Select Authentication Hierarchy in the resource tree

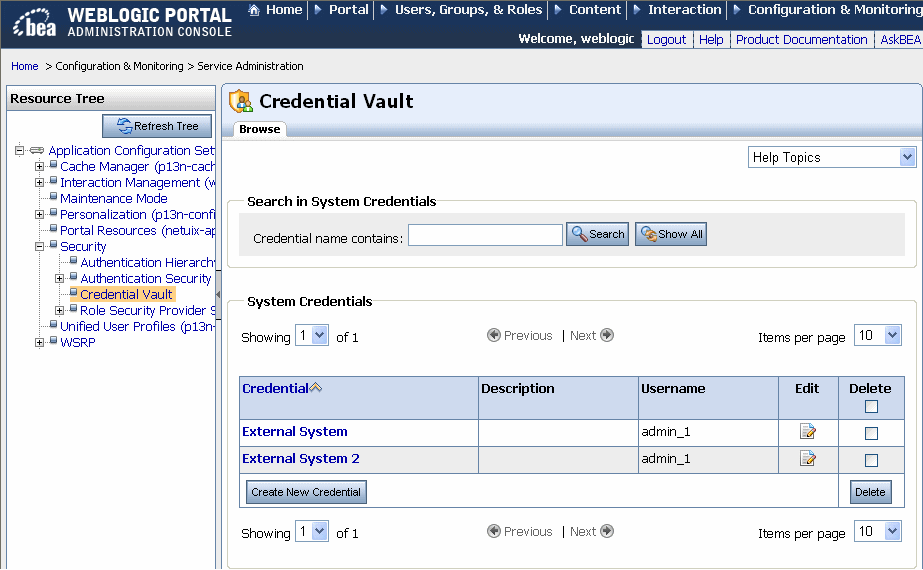click(147, 263)
